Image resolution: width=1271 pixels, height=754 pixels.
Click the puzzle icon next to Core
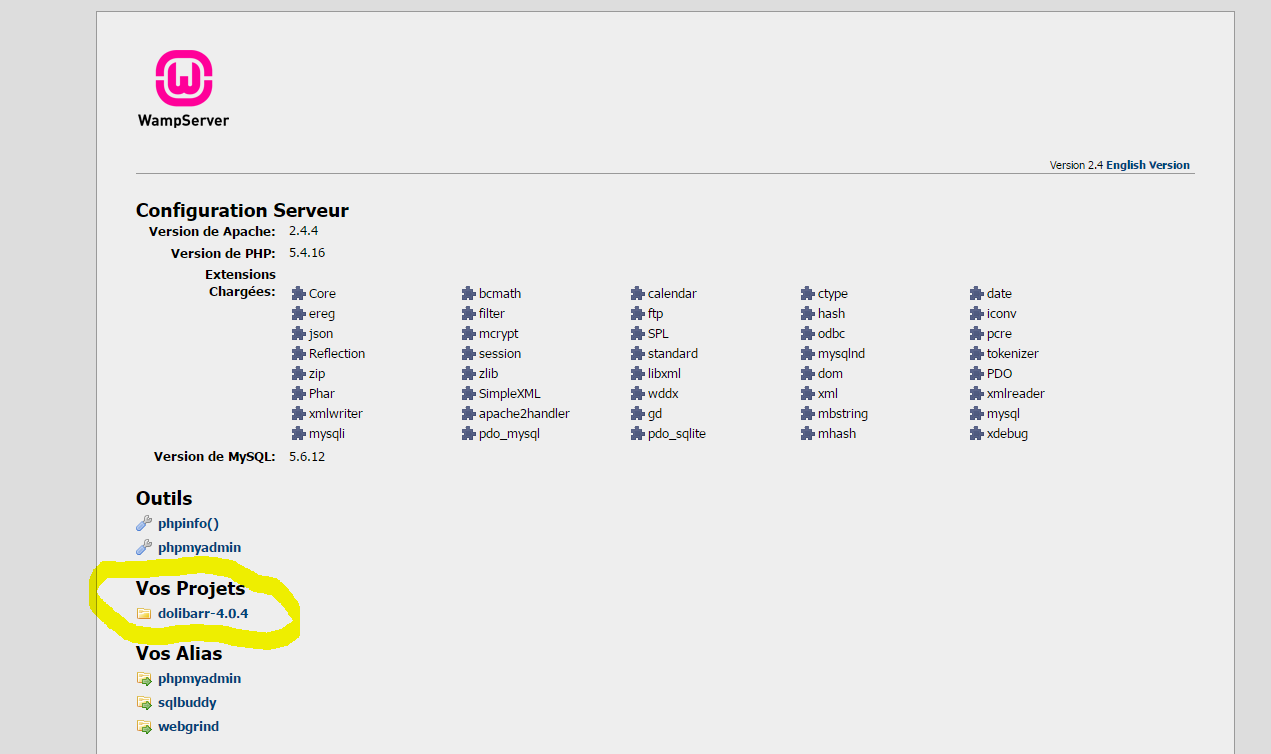point(299,293)
